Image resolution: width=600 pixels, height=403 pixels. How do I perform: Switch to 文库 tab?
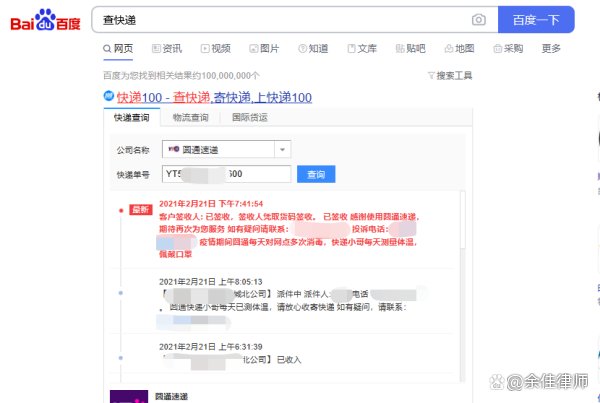(x=362, y=49)
